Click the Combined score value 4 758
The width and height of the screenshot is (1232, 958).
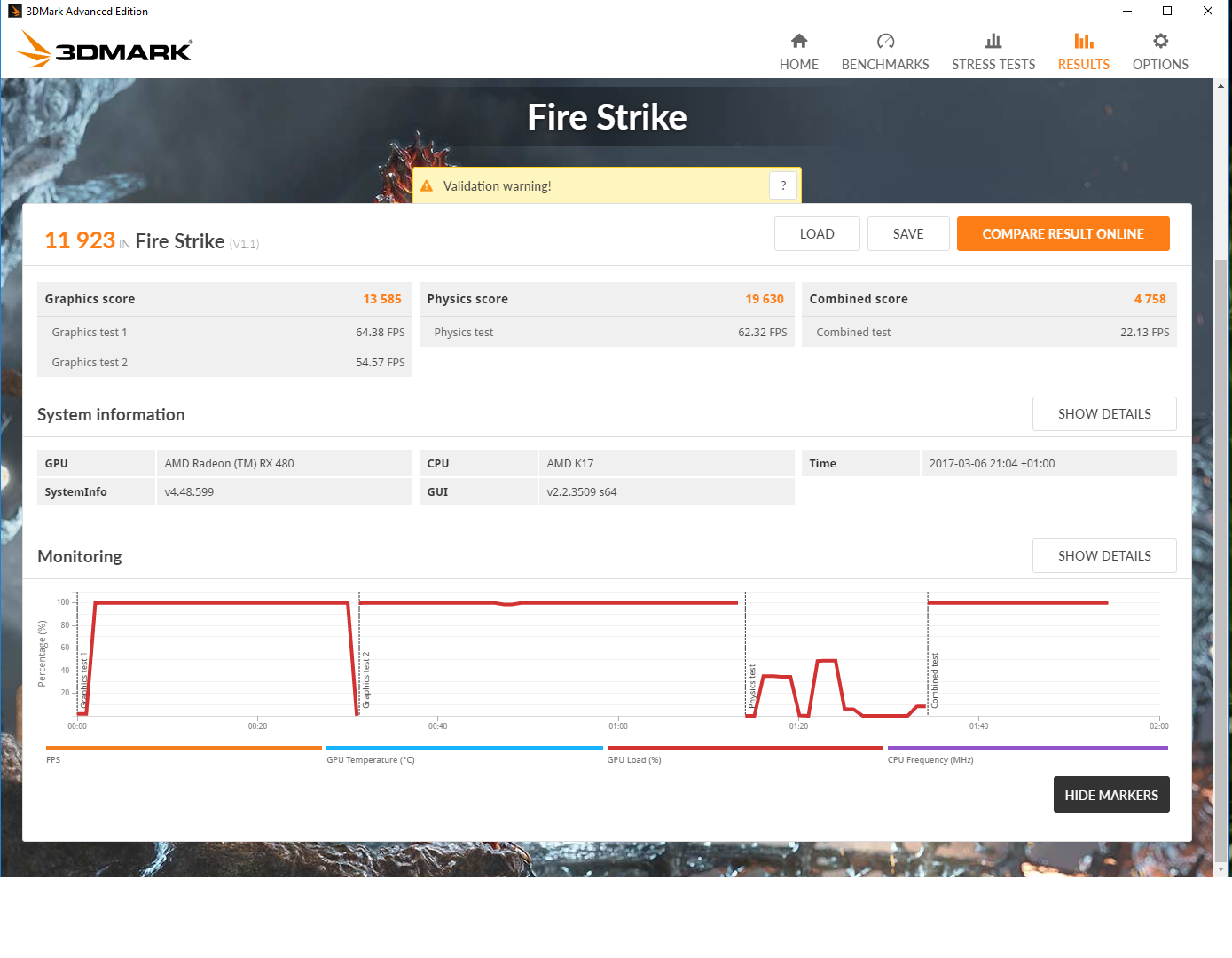[x=1150, y=299]
